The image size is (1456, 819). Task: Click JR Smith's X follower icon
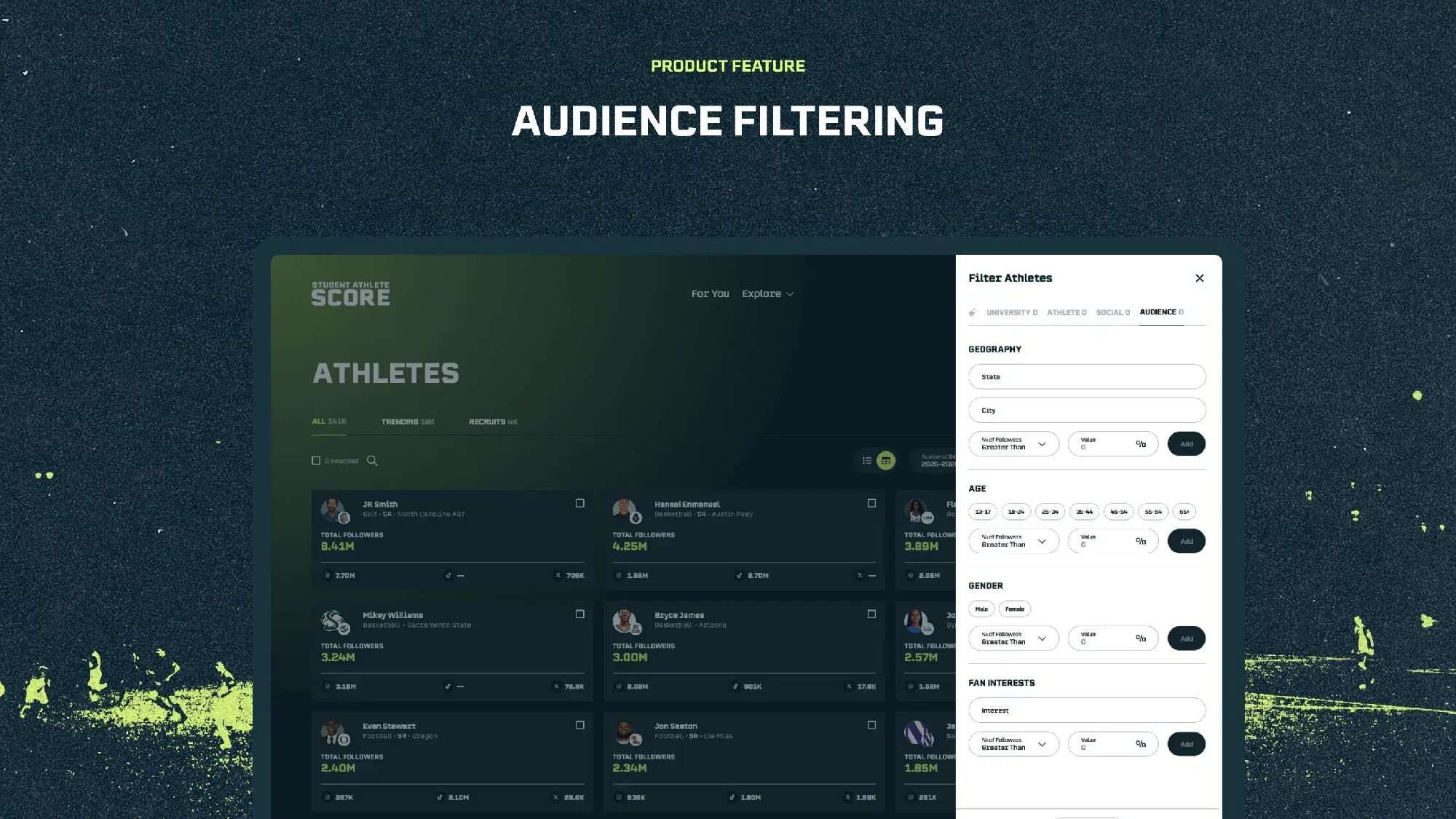click(558, 575)
